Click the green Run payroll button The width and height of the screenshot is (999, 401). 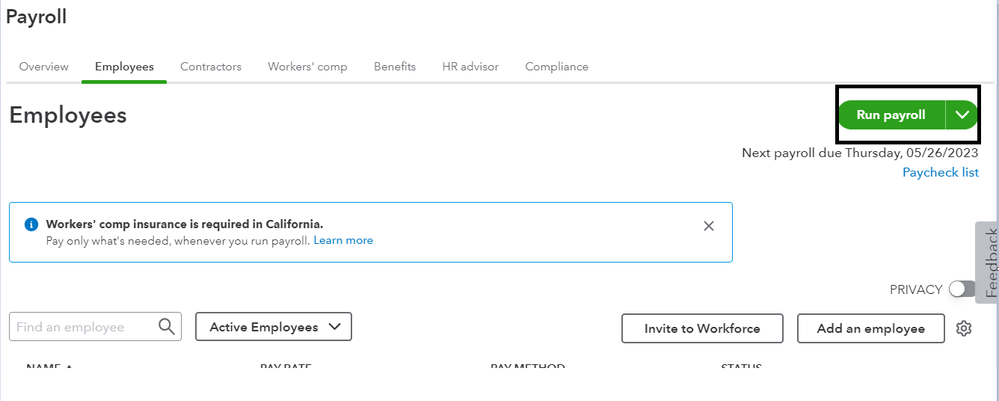[891, 115]
